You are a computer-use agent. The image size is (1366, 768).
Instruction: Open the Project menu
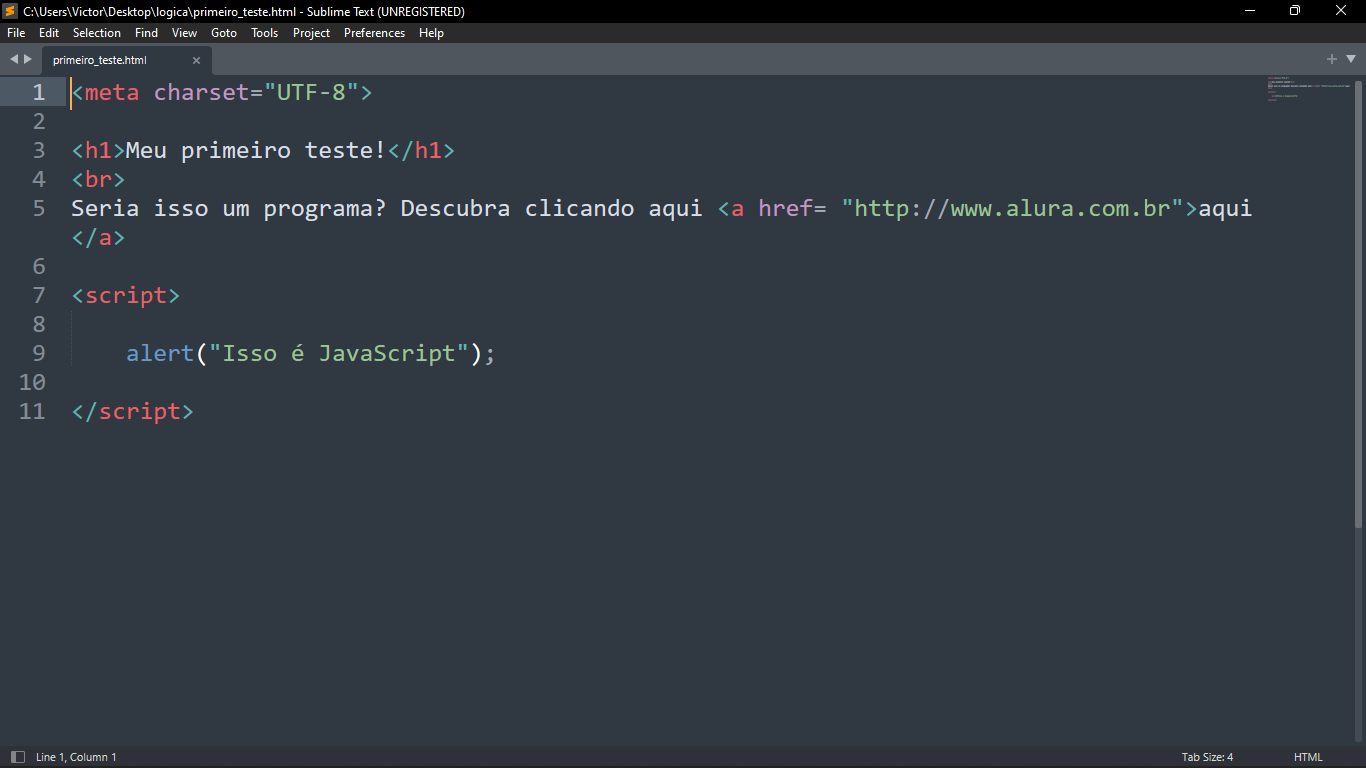311,33
